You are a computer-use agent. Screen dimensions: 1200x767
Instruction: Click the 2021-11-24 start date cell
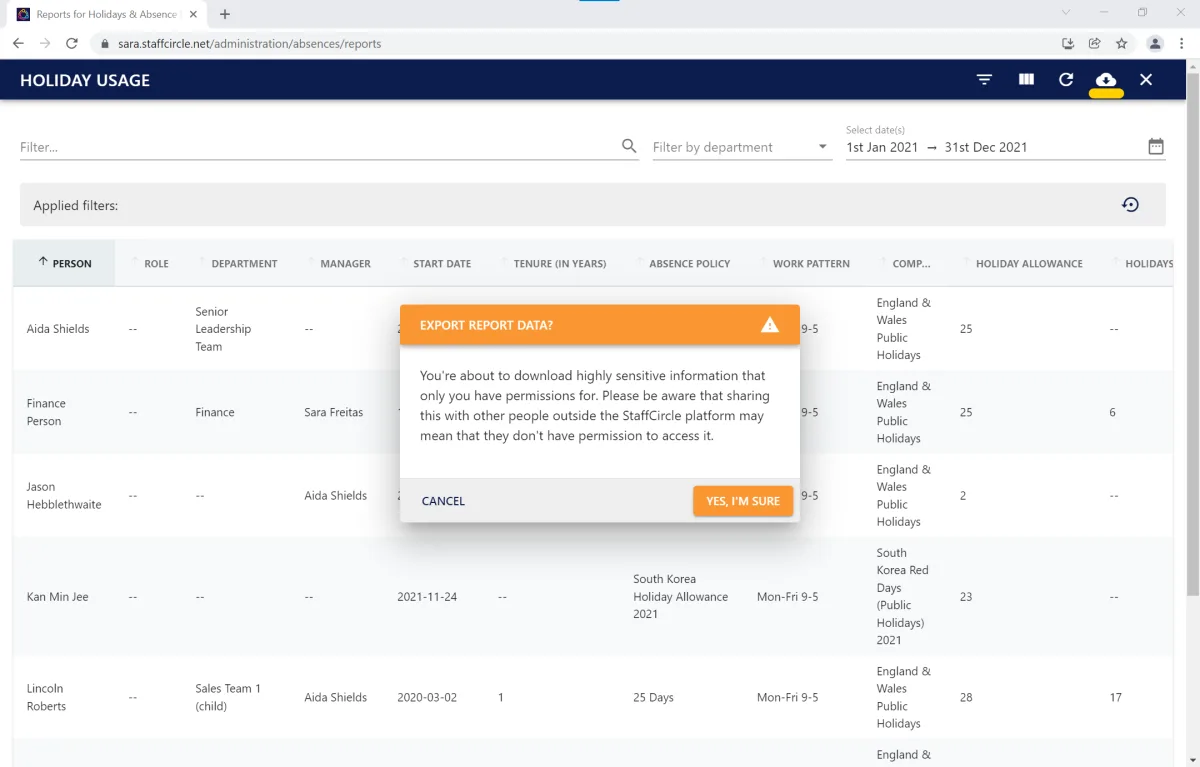[427, 597]
